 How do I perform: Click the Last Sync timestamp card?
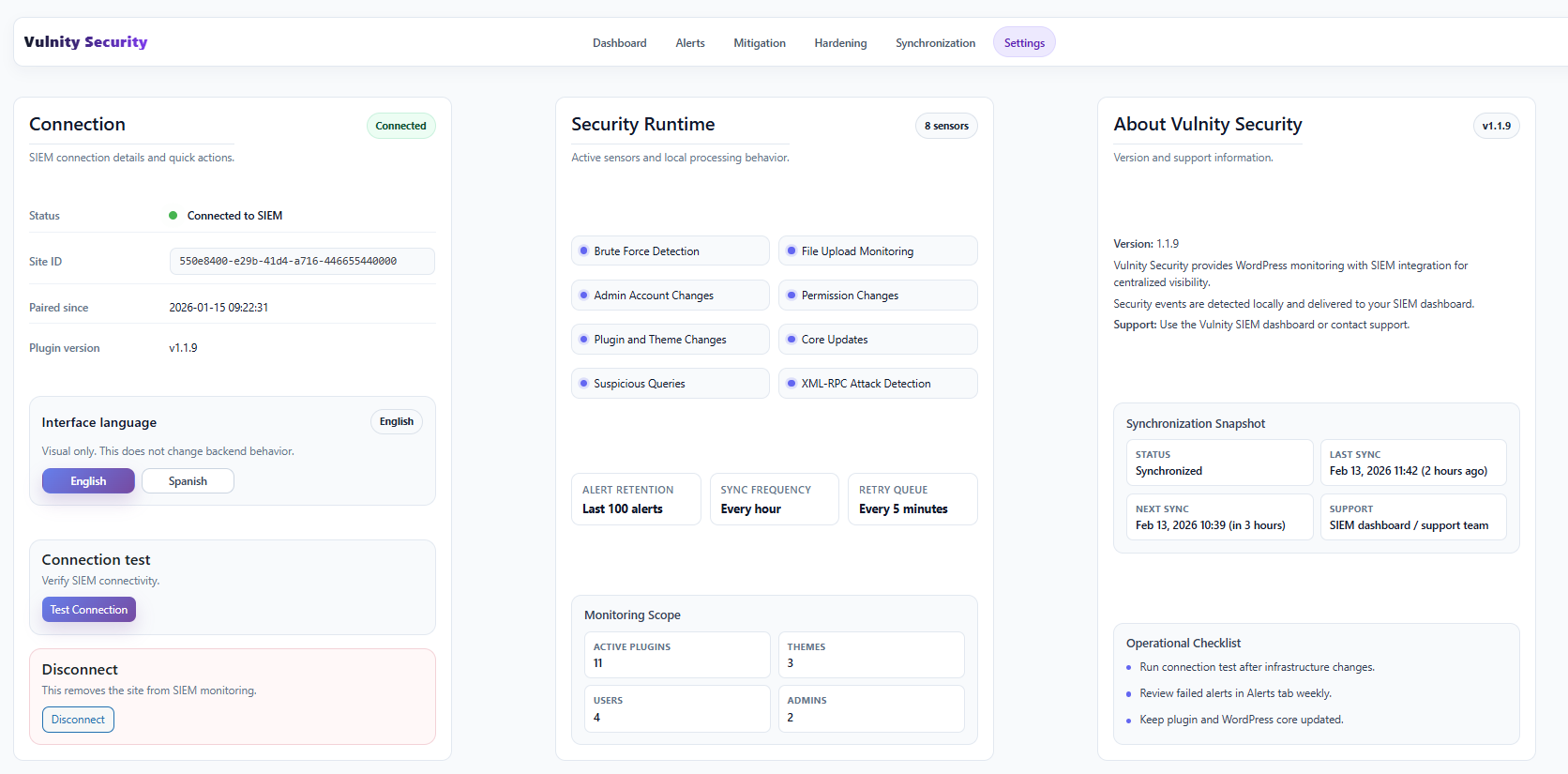[x=1413, y=463]
